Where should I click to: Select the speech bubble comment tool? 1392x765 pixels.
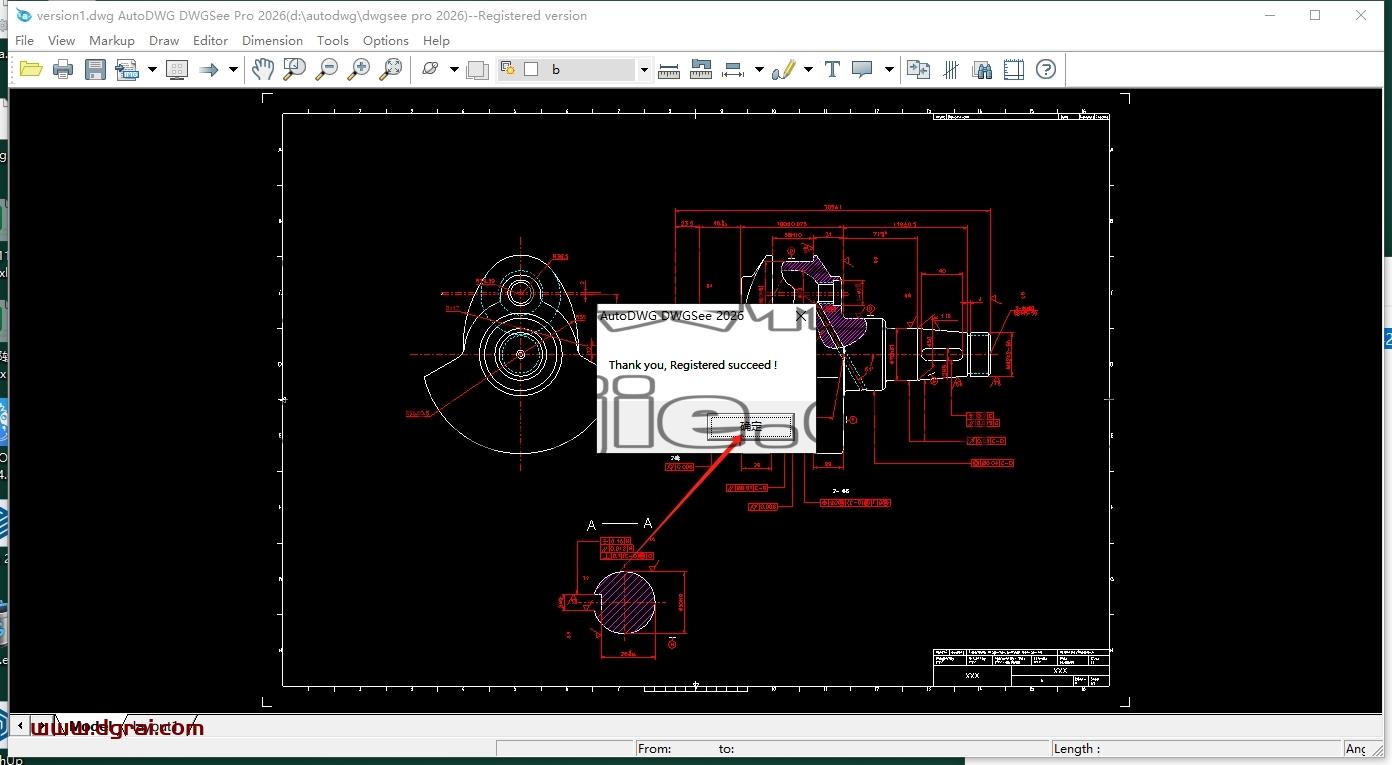coord(862,69)
